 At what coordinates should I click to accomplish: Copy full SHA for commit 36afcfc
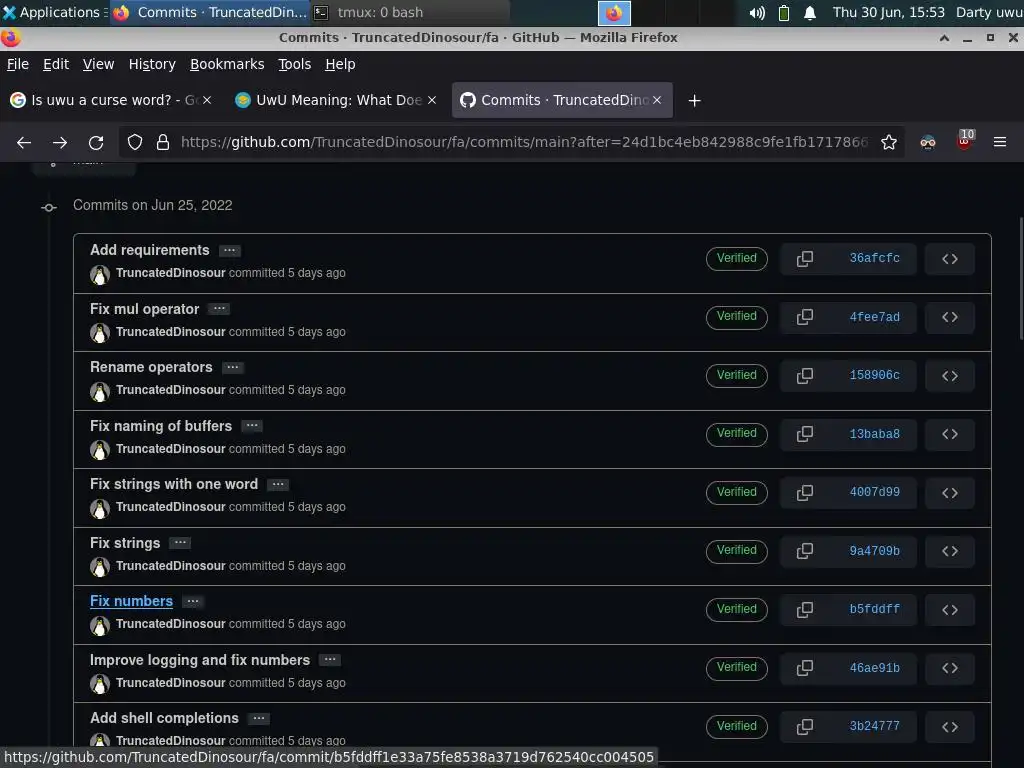point(805,259)
